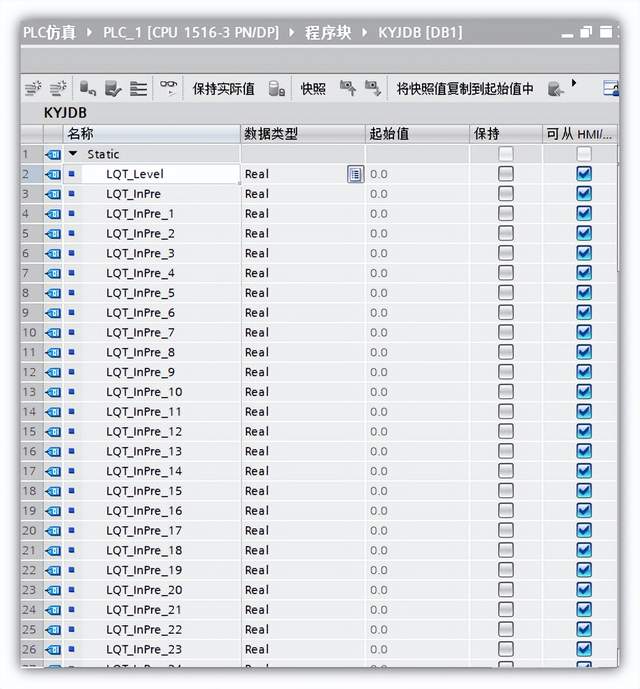Click 将快照值复制到起始值中 button
The height and width of the screenshot is (689, 640).
tap(465, 89)
